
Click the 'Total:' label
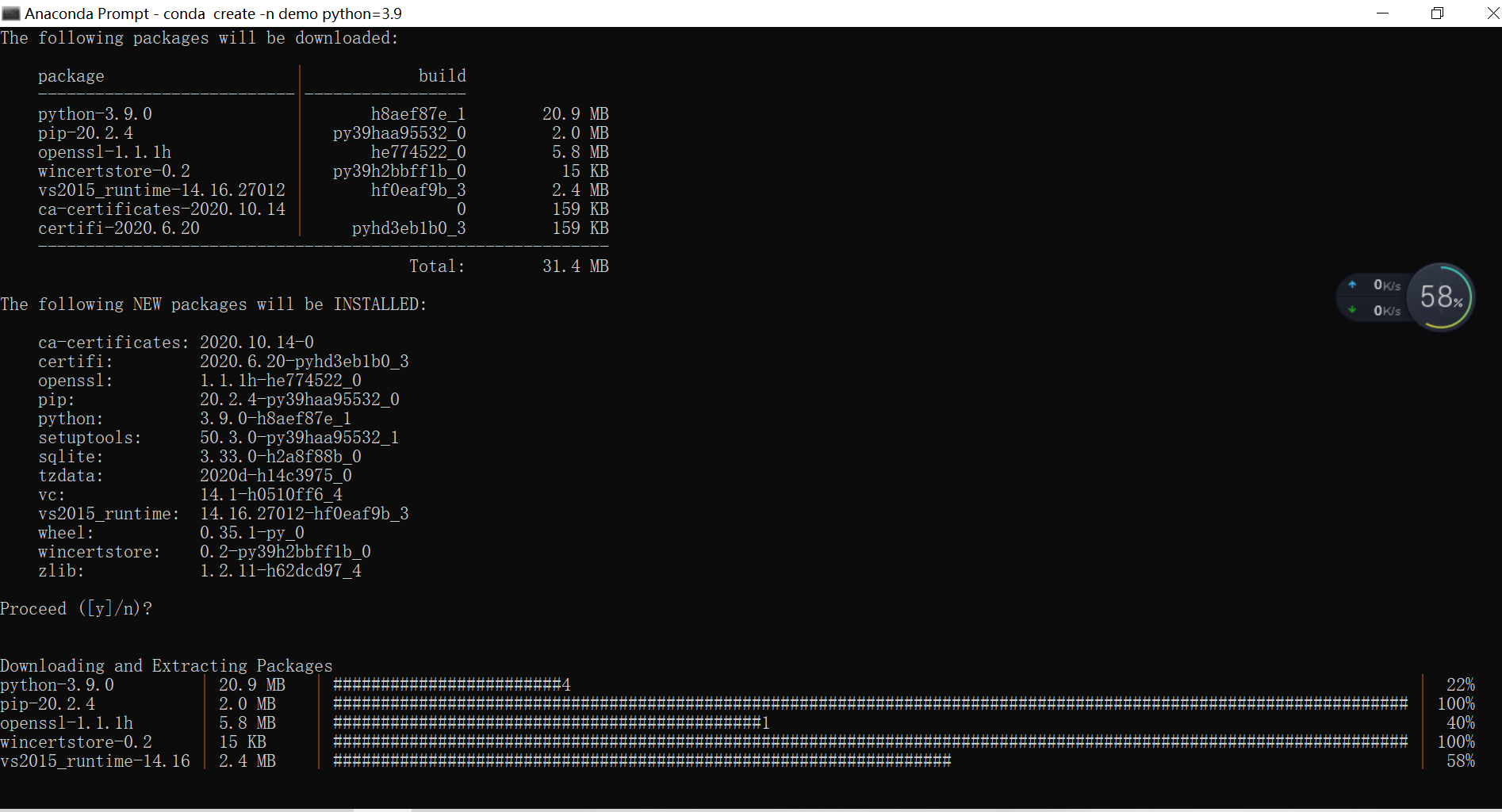(438, 266)
